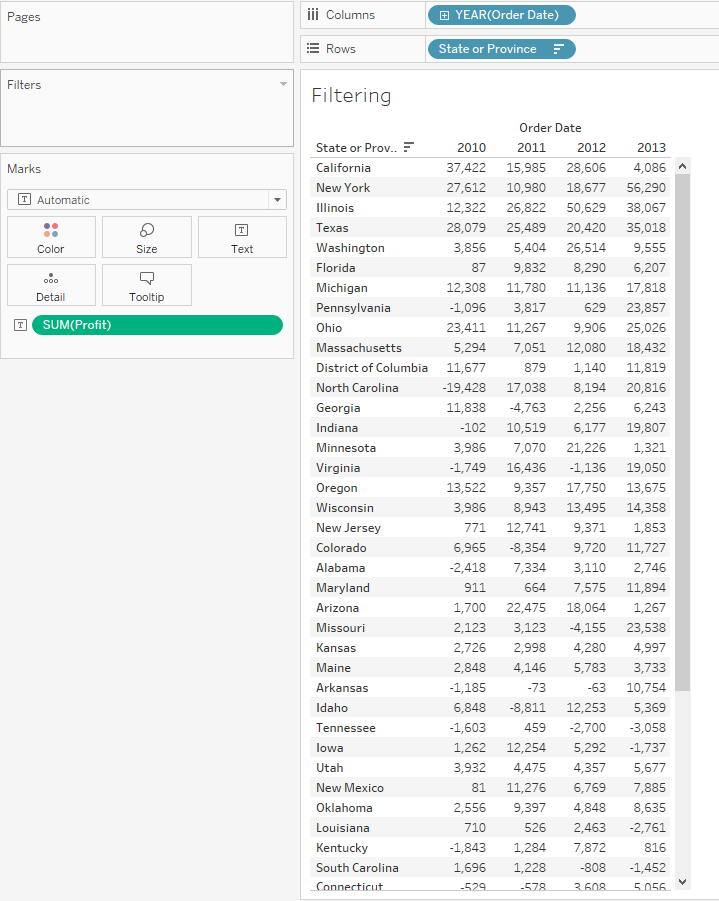The image size is (719, 901).
Task: Open the Tooltip marks card
Action: pos(147,285)
